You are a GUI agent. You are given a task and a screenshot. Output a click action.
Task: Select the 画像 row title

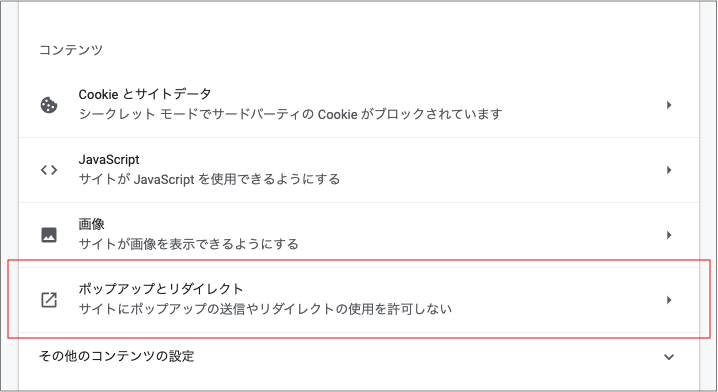click(92, 224)
